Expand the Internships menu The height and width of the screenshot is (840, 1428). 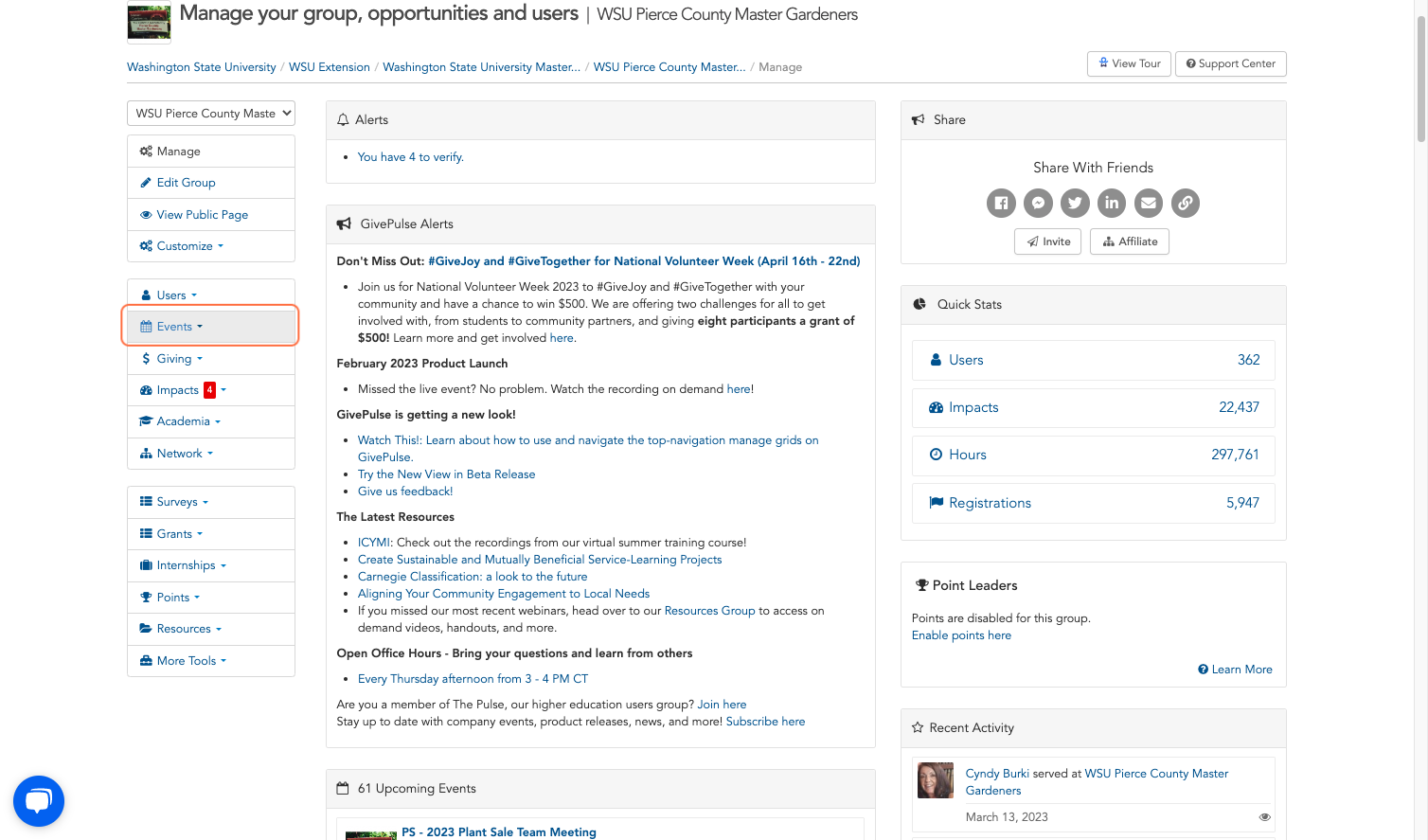211,565
